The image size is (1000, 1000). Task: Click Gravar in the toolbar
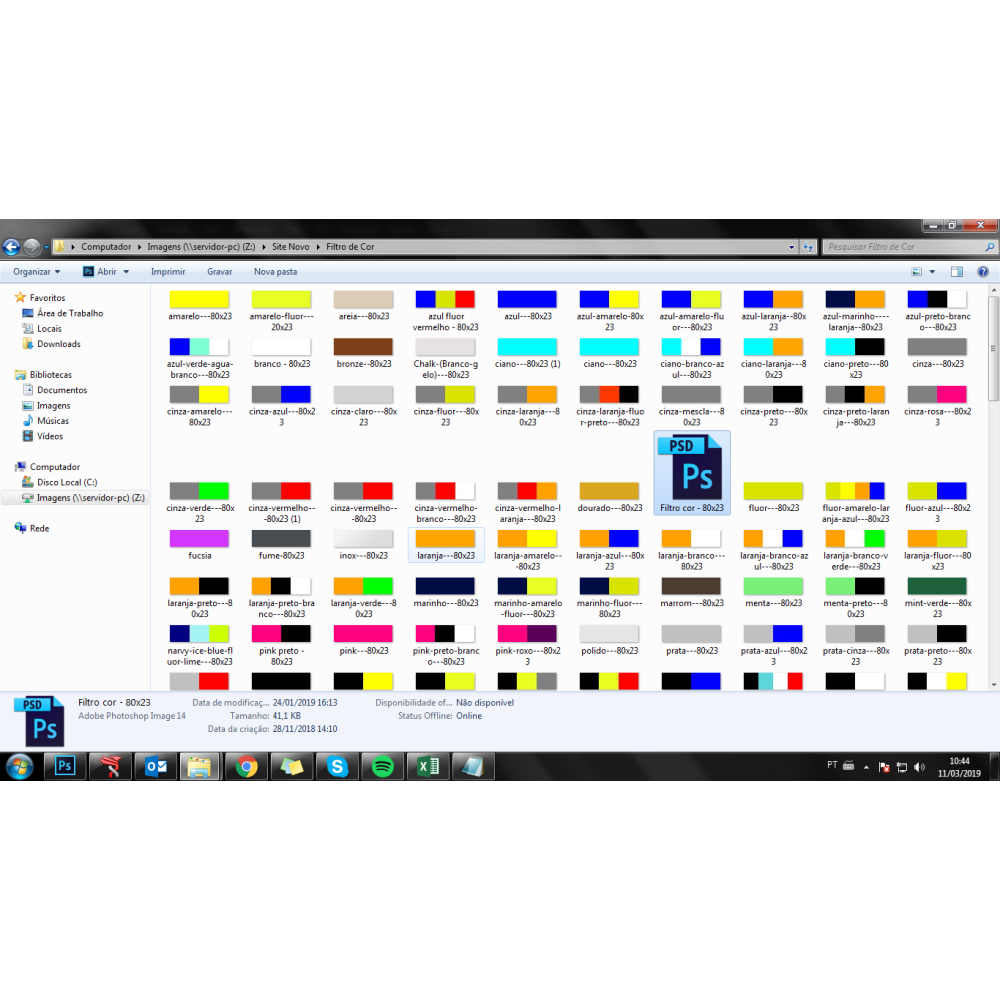point(219,271)
